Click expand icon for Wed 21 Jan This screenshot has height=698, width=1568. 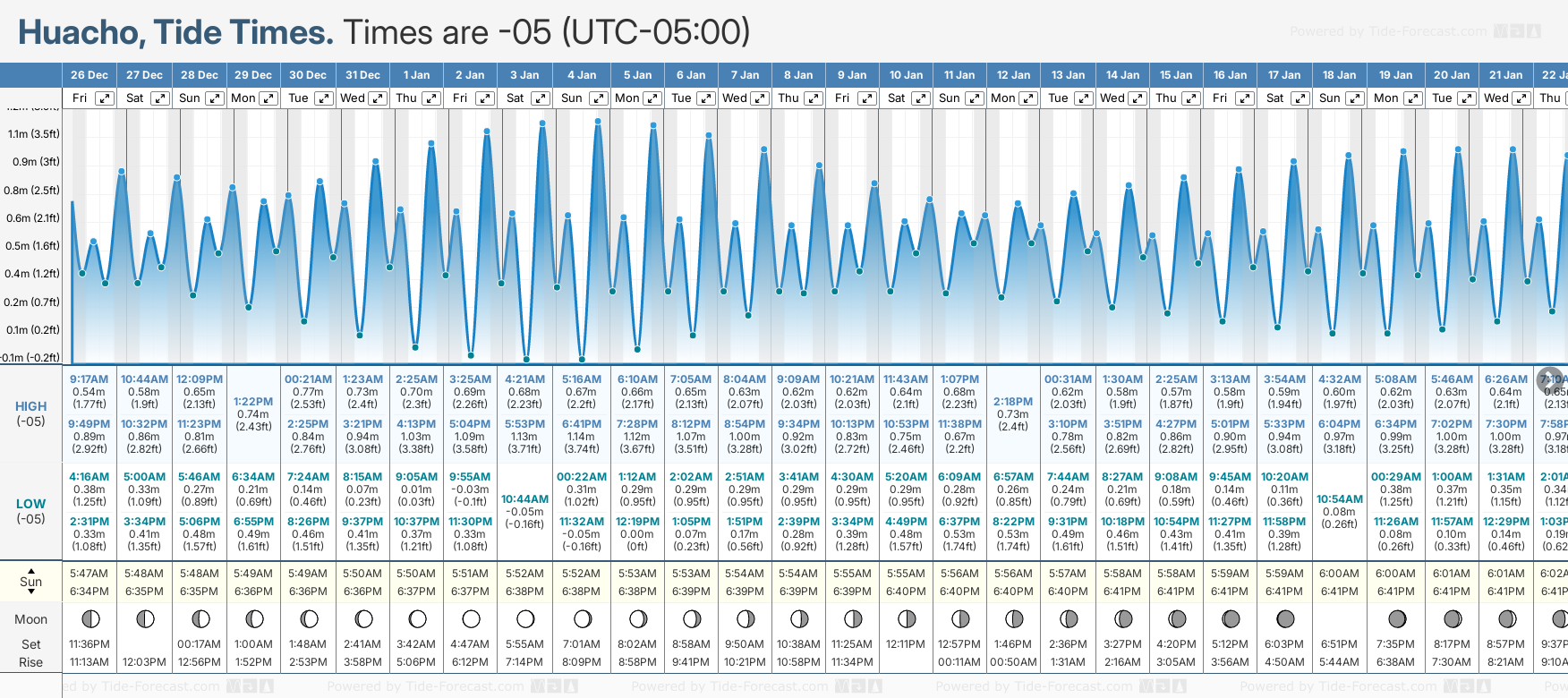click(1521, 98)
